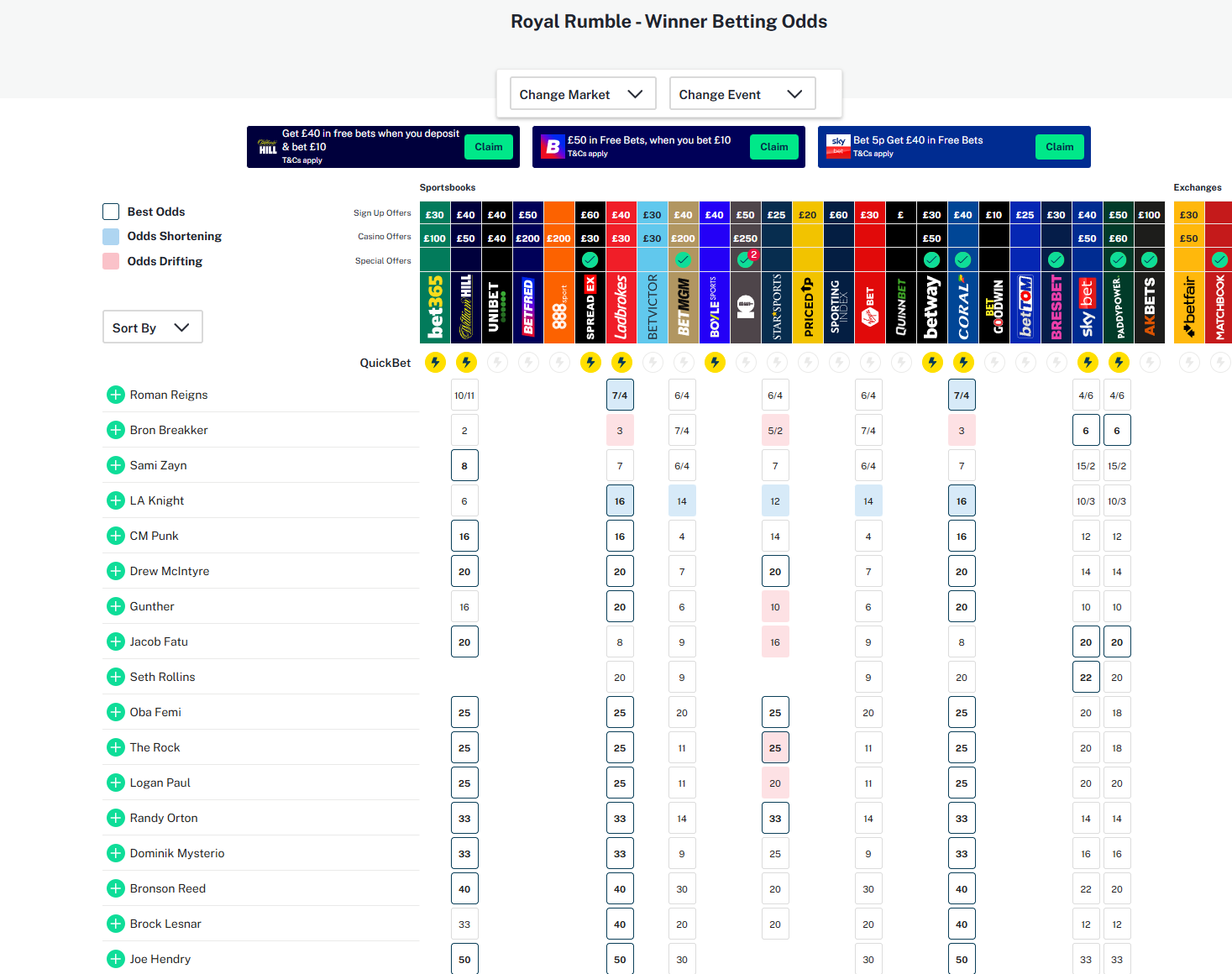Claim the William Hill £40 free bets offer
This screenshot has height=974, width=1232.
coord(489,147)
